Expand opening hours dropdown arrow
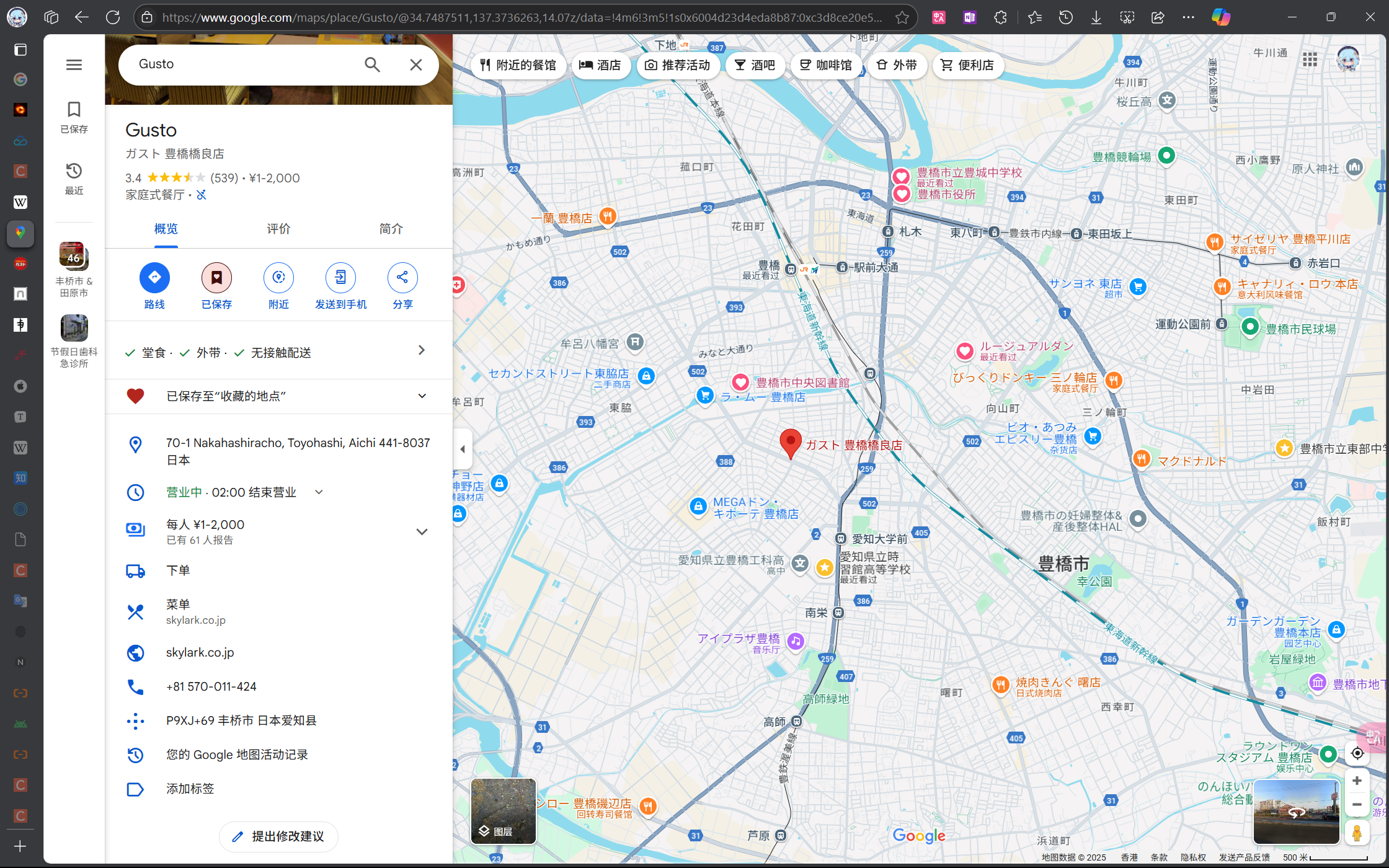1389x868 pixels. pyautogui.click(x=319, y=492)
